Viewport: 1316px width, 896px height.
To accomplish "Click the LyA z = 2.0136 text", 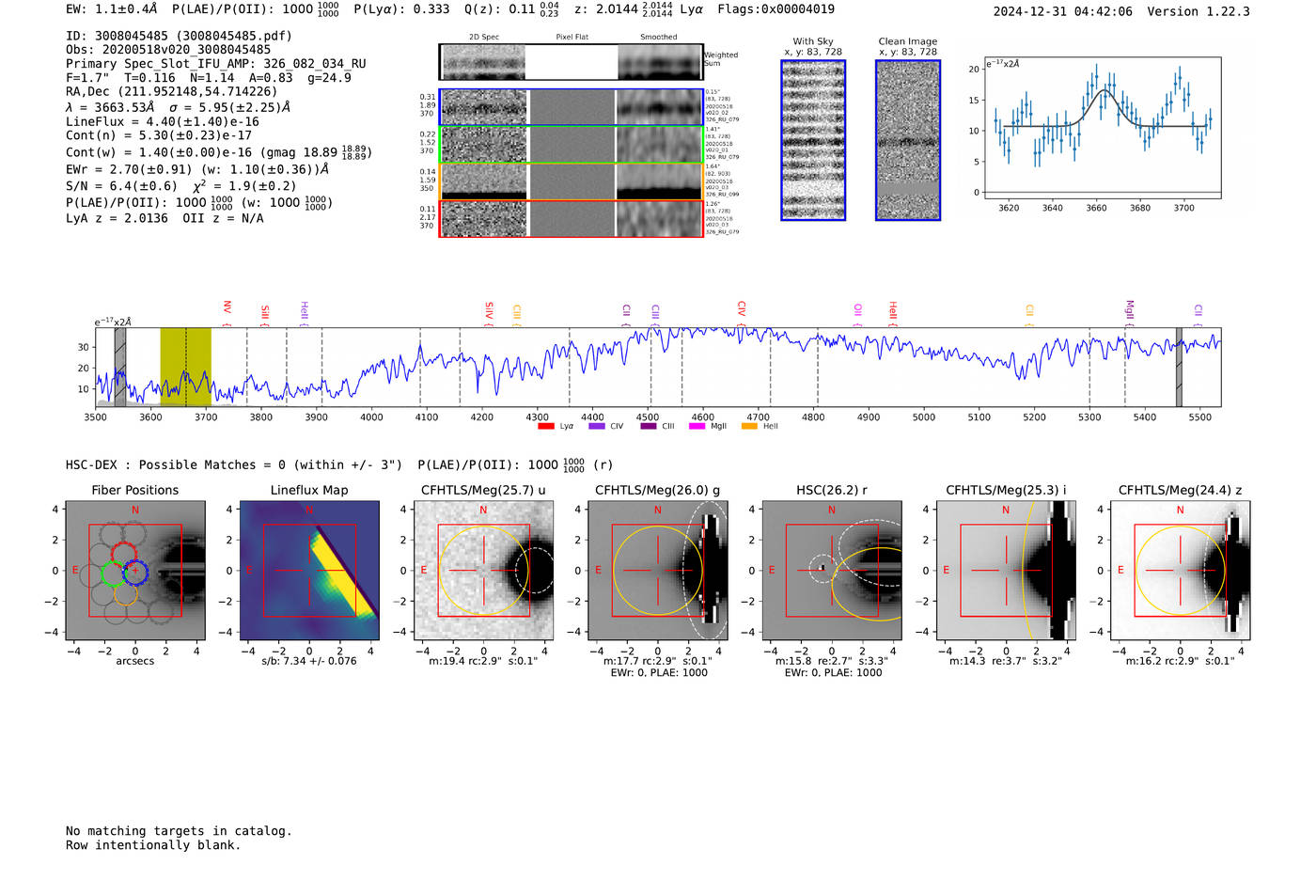I will pyautogui.click(x=117, y=218).
